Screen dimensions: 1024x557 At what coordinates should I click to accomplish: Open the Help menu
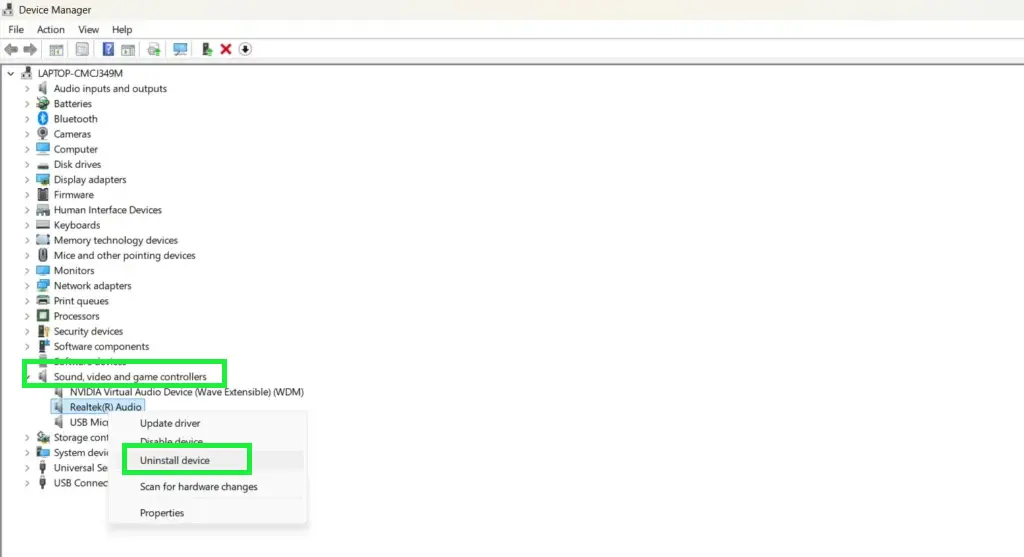(x=121, y=29)
